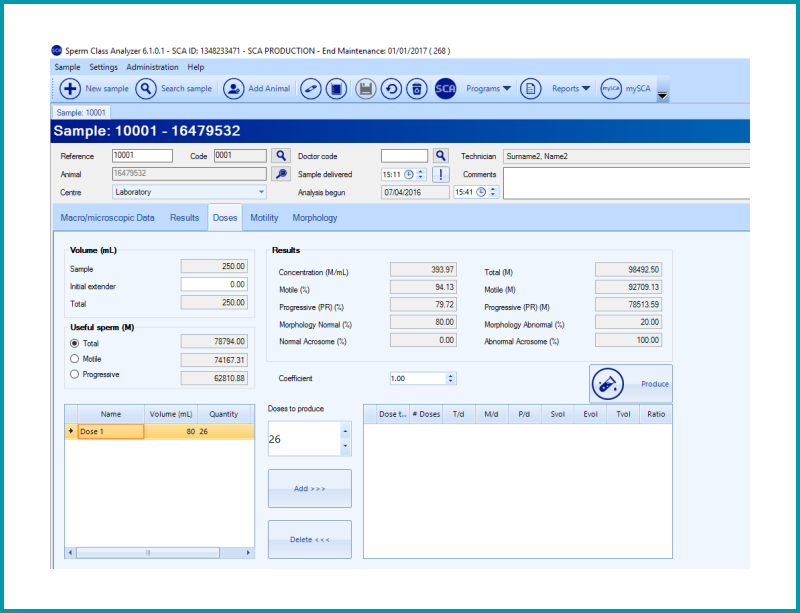Click the Coefficient spinner arrows
This screenshot has height=613, width=800.
click(x=451, y=378)
